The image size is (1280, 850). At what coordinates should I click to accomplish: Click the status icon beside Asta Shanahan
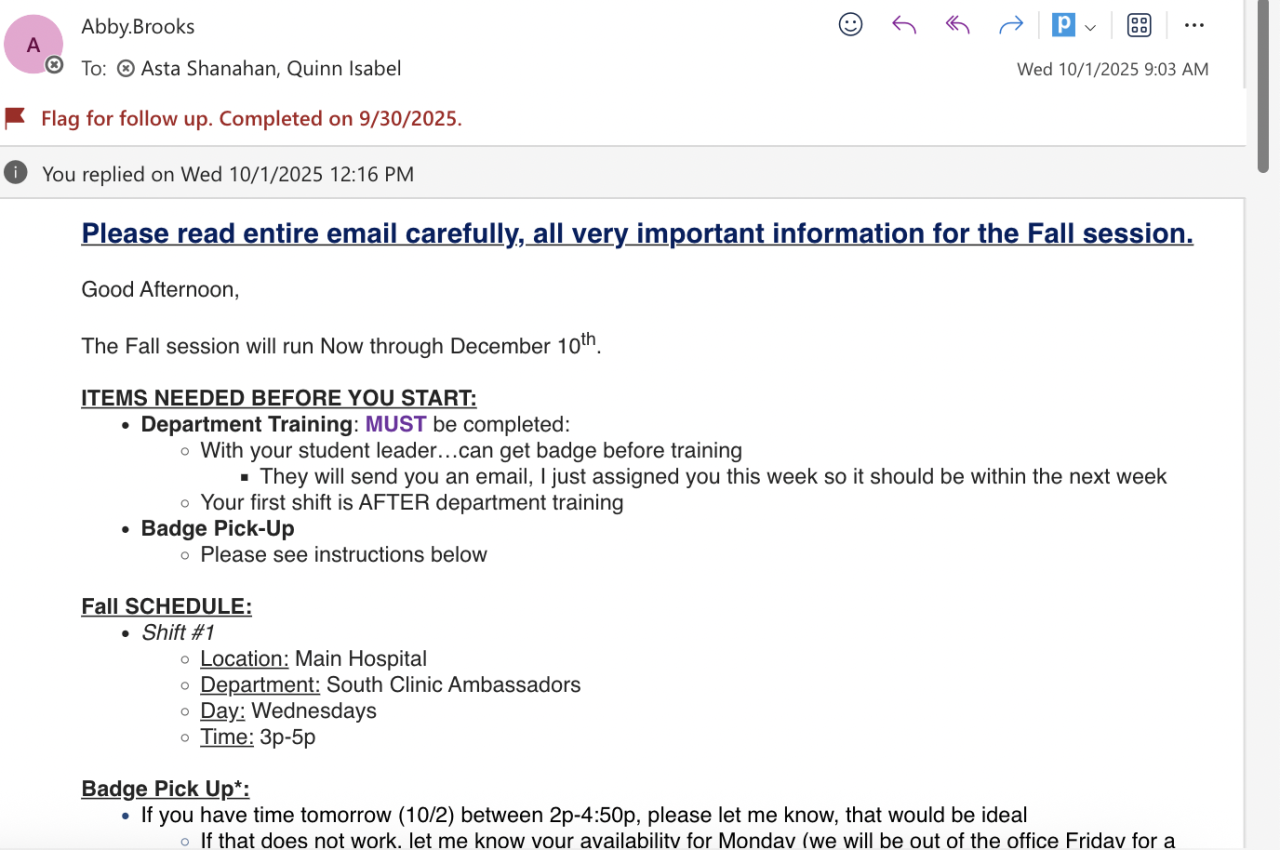tap(126, 69)
